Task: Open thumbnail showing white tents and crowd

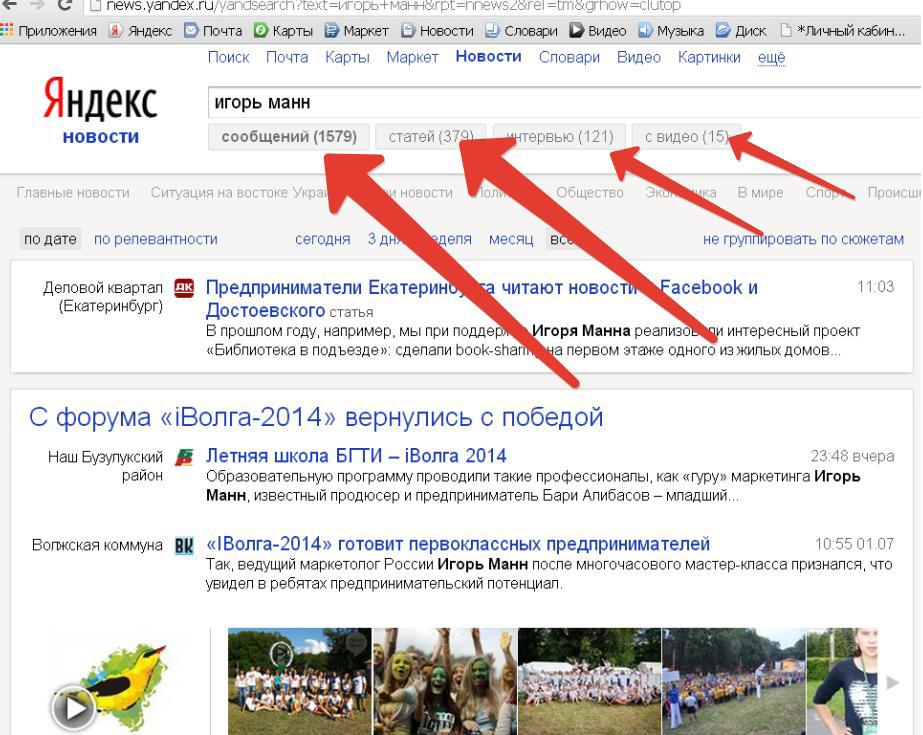Action: click(590, 681)
